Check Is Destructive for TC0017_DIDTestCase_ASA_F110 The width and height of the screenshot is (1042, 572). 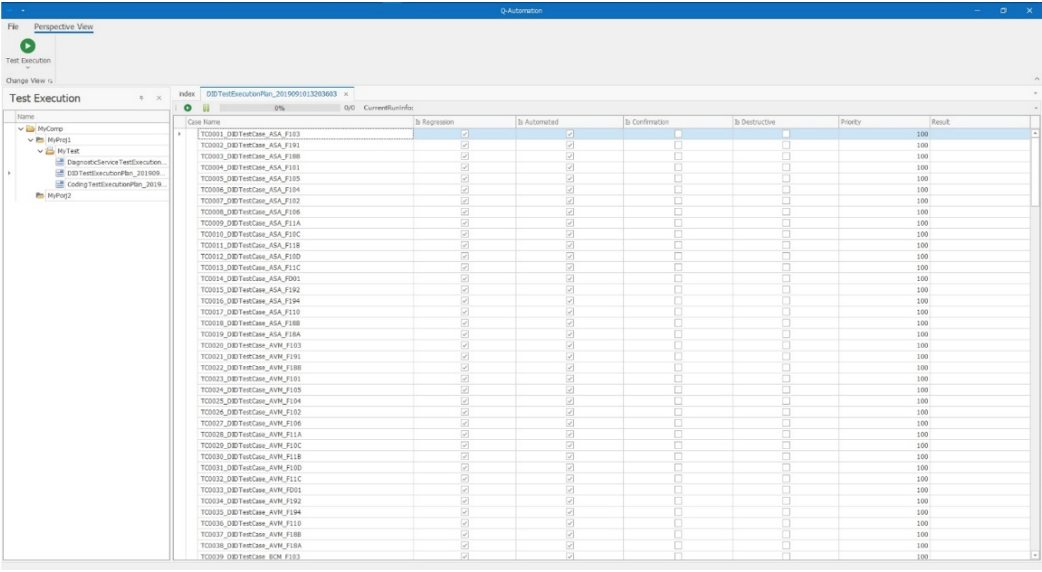pos(786,312)
